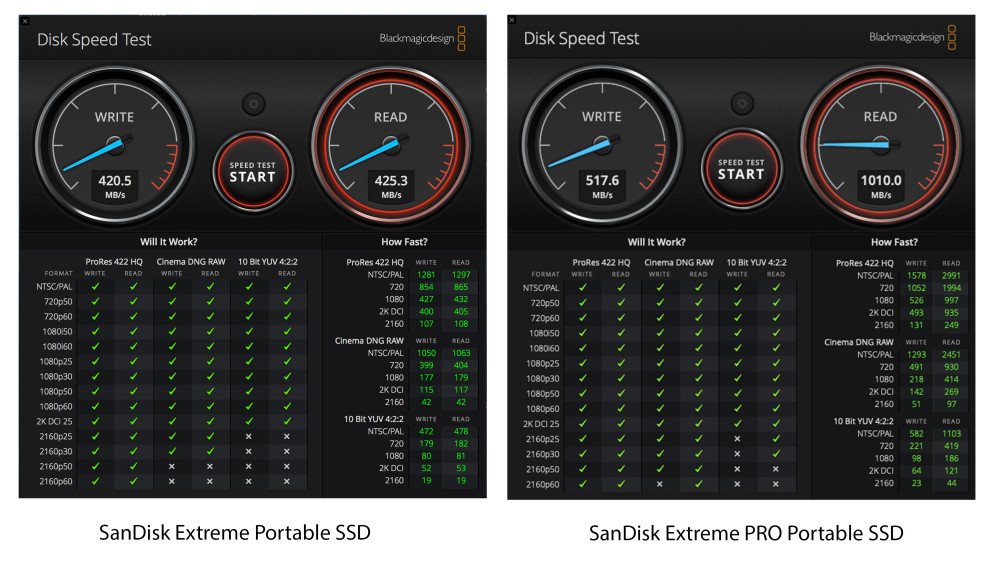The height and width of the screenshot is (569, 999).
Task: Click the 2160p25 format row in the right window
Action: click(x=659, y=439)
